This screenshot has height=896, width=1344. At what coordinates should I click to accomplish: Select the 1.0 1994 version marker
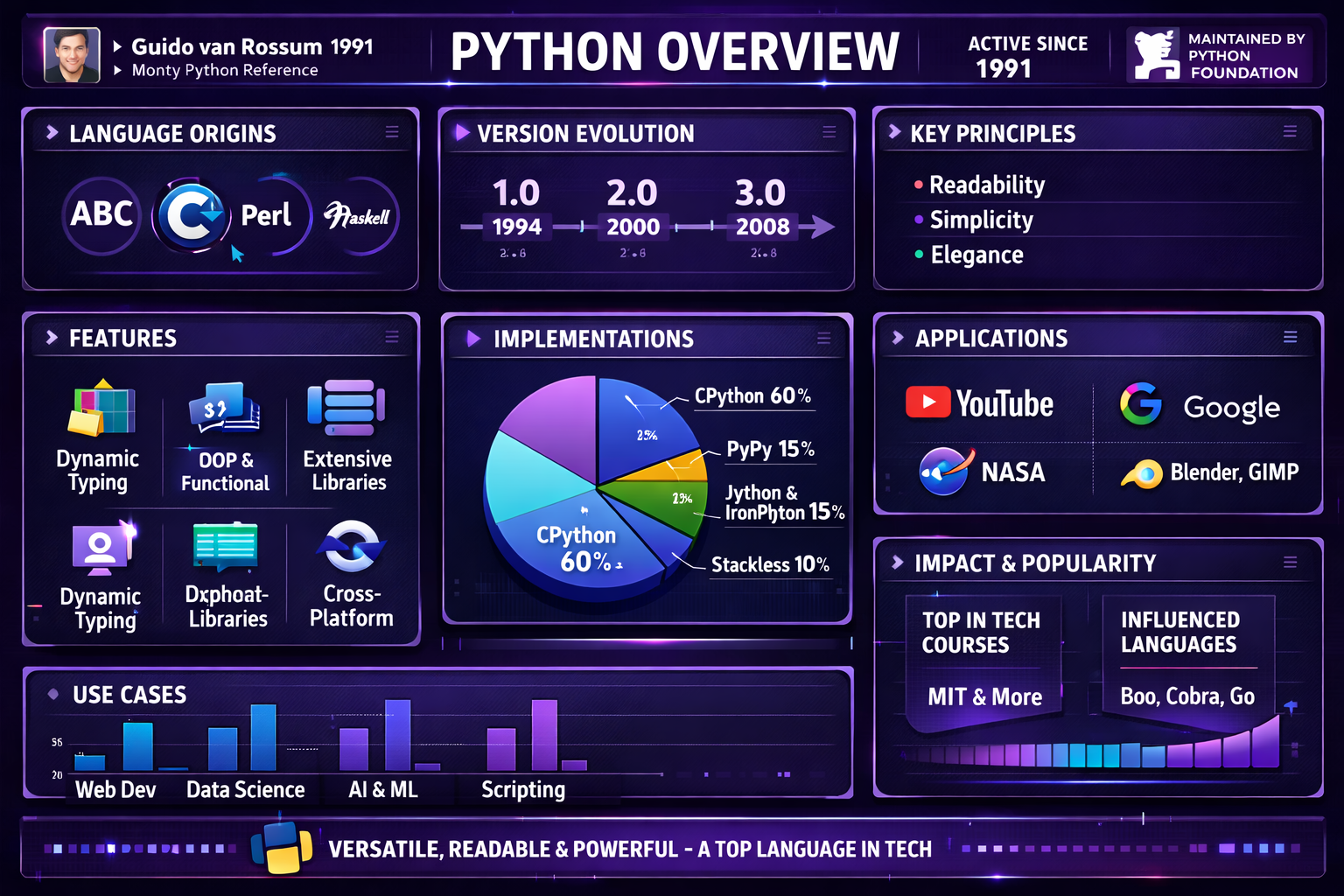516,208
